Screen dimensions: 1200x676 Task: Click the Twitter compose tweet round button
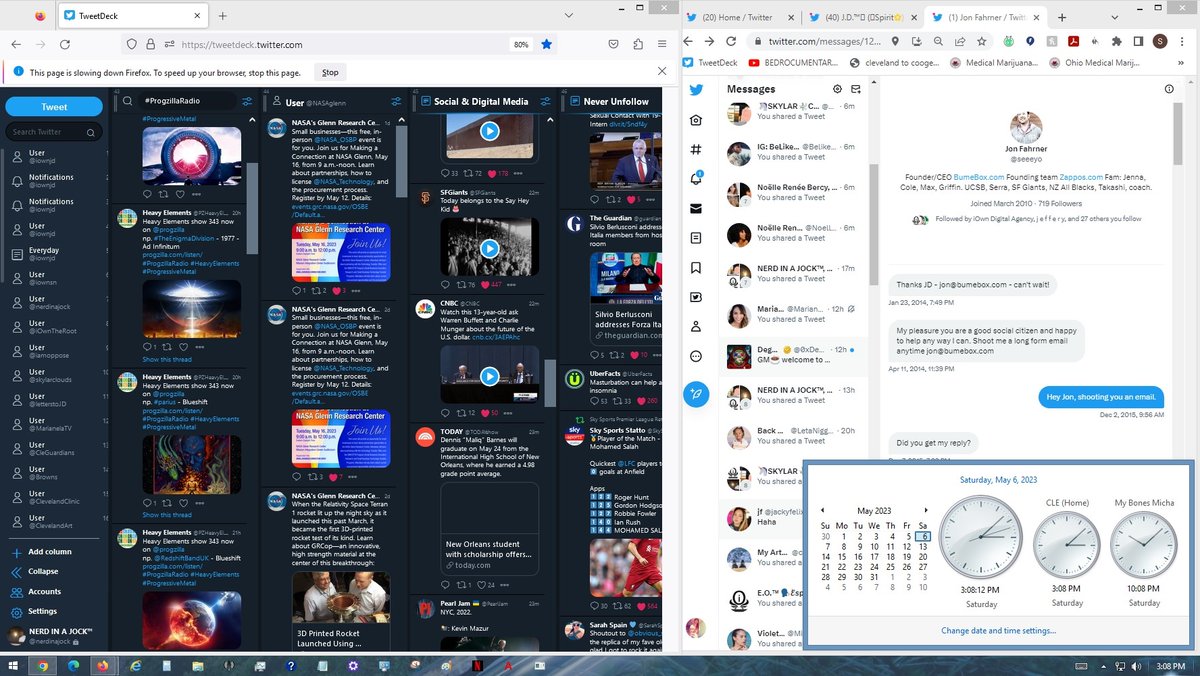696,394
